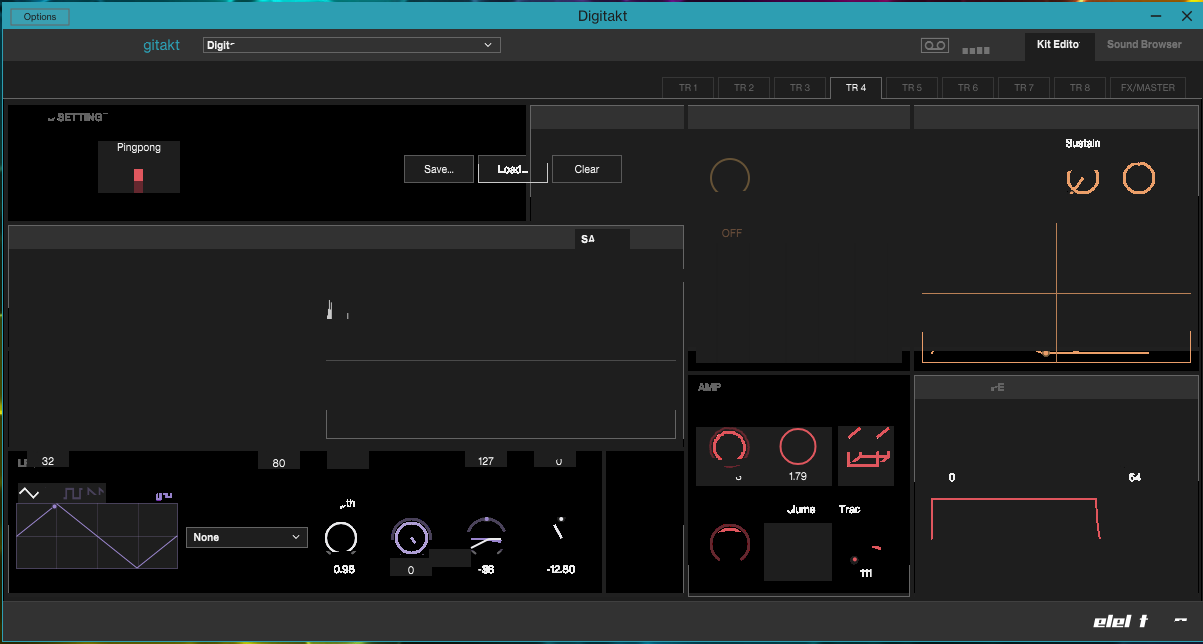Toggle the knob labeled OFF
The image size is (1203, 644).
(x=730, y=177)
